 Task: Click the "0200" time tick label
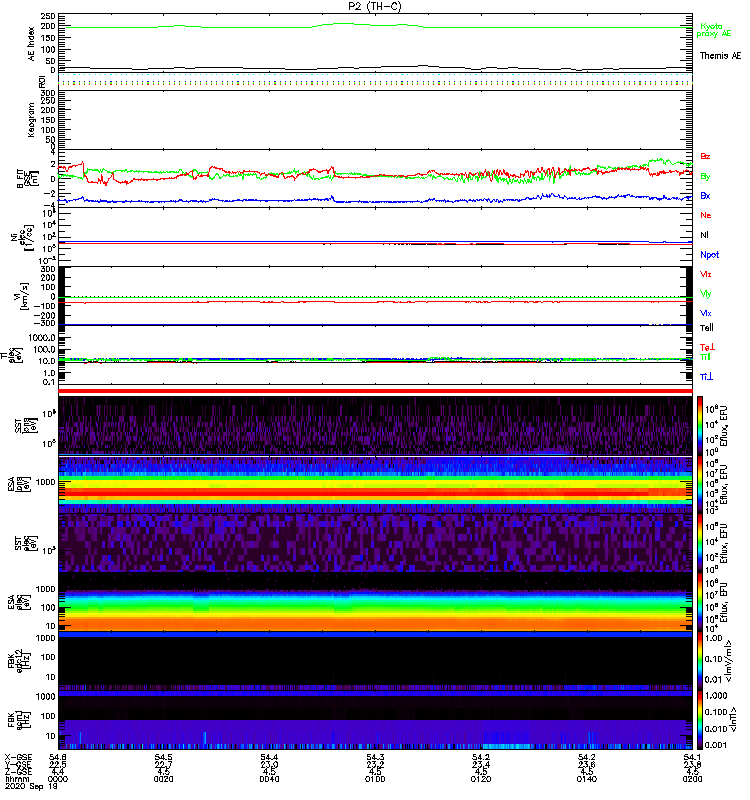coord(692,779)
